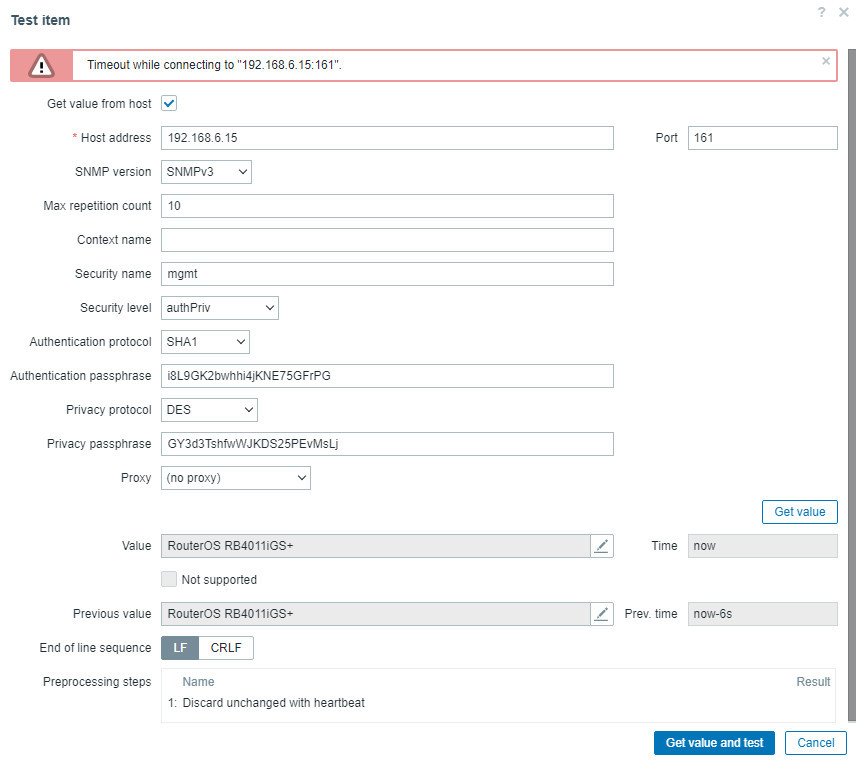Edit the Value field with pencil icon
Viewport: 856px width, 762px height.
pos(601,546)
